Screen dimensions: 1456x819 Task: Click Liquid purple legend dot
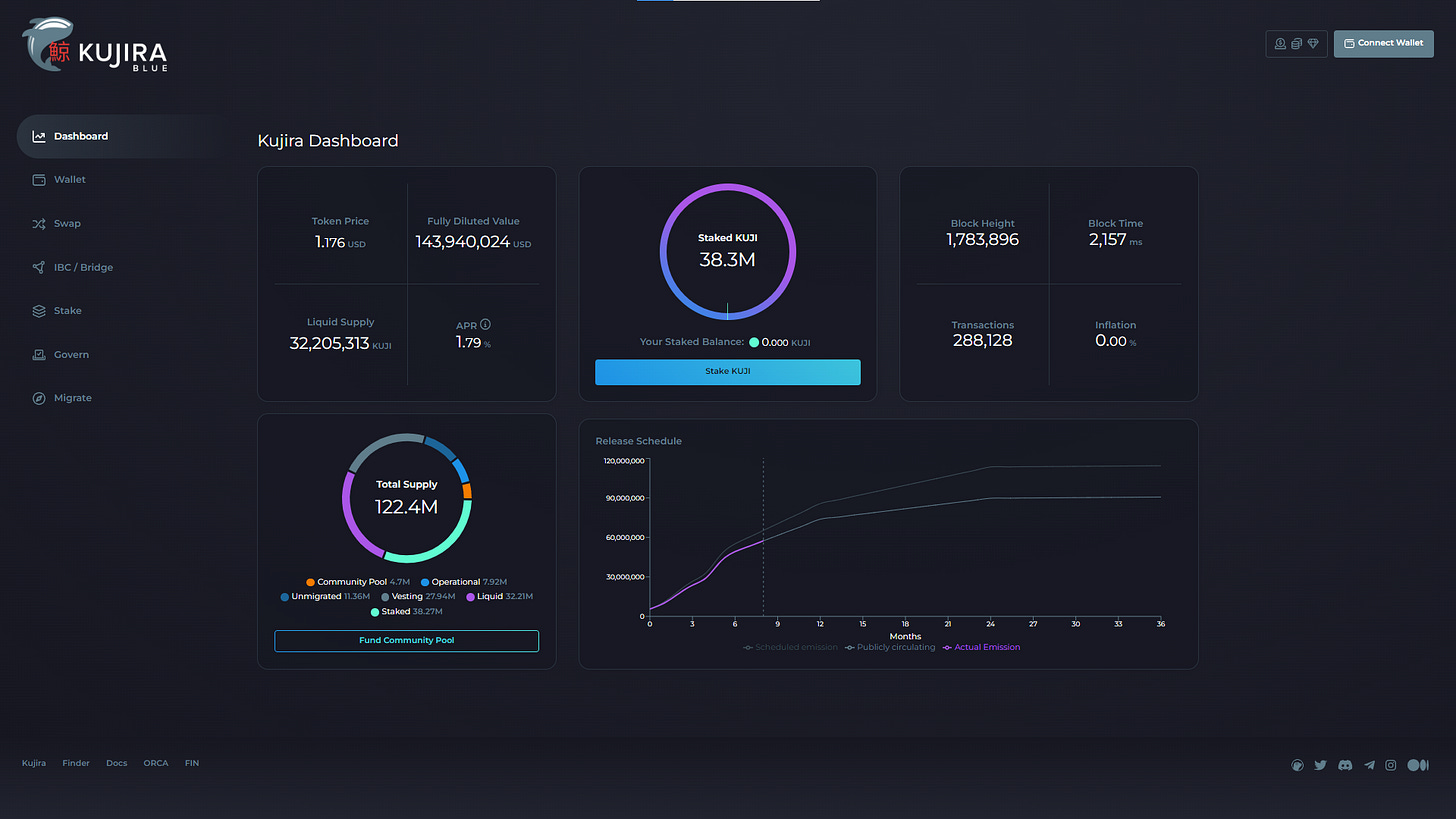470,597
